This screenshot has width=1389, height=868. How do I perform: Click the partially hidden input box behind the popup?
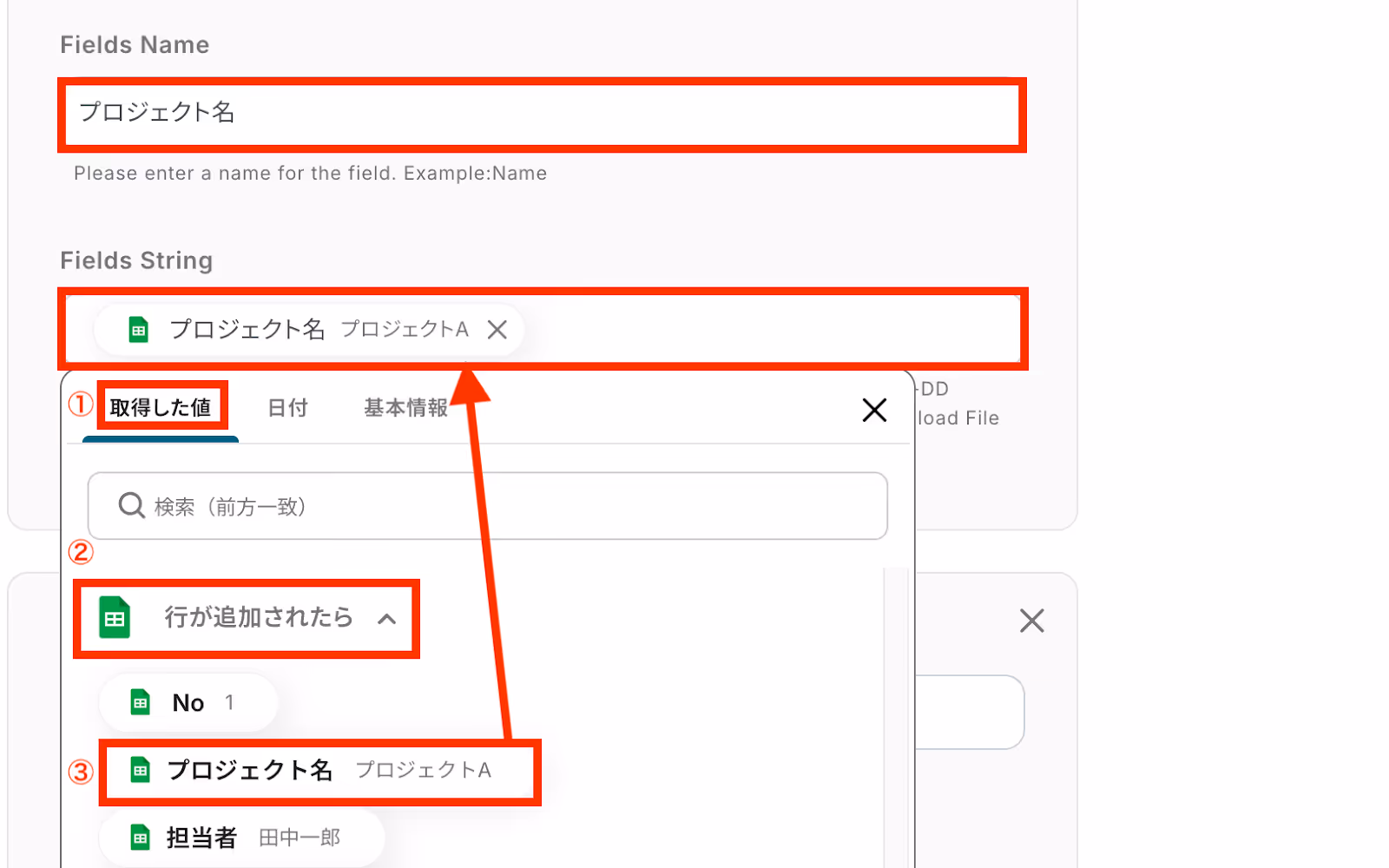(x=970, y=712)
